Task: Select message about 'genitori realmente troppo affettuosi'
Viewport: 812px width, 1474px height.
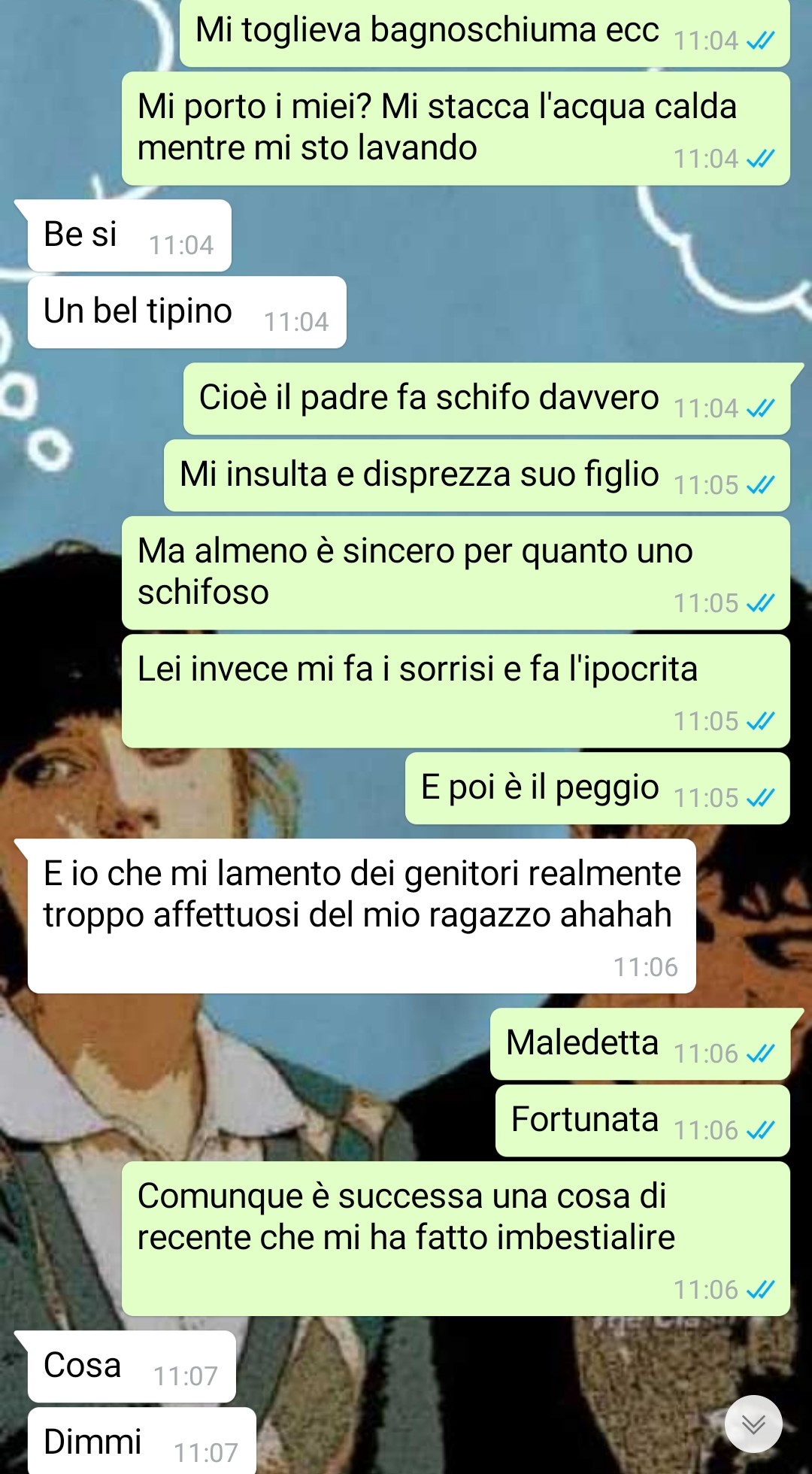Action: coord(362,916)
